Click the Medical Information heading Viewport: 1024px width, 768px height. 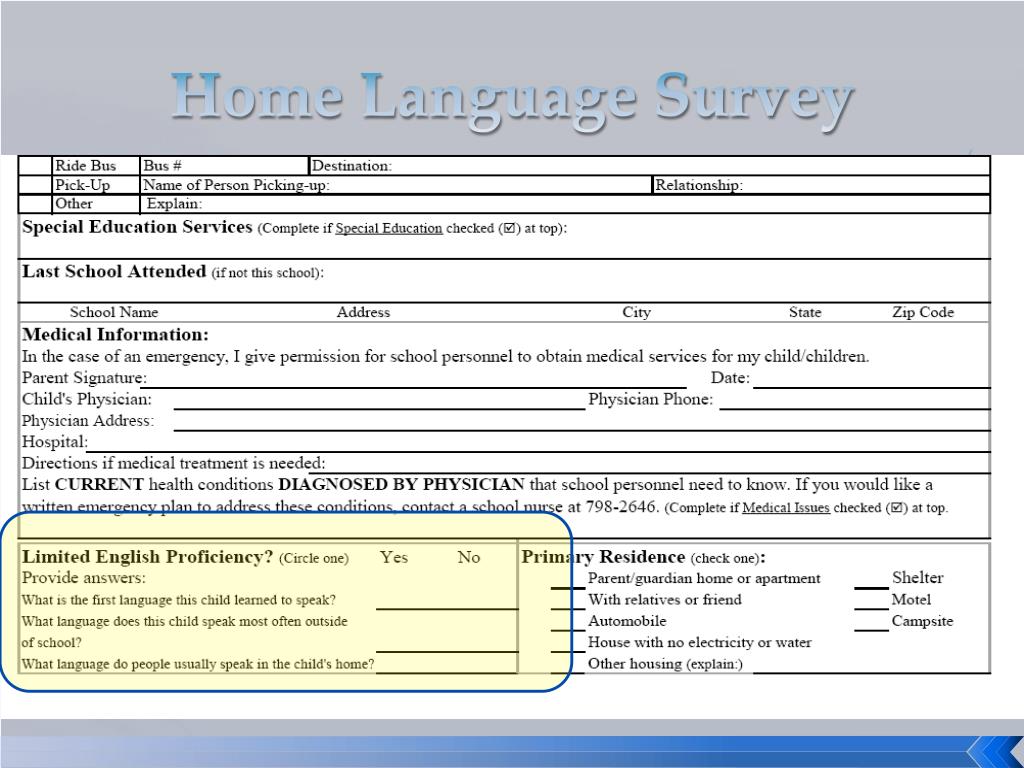[116, 334]
